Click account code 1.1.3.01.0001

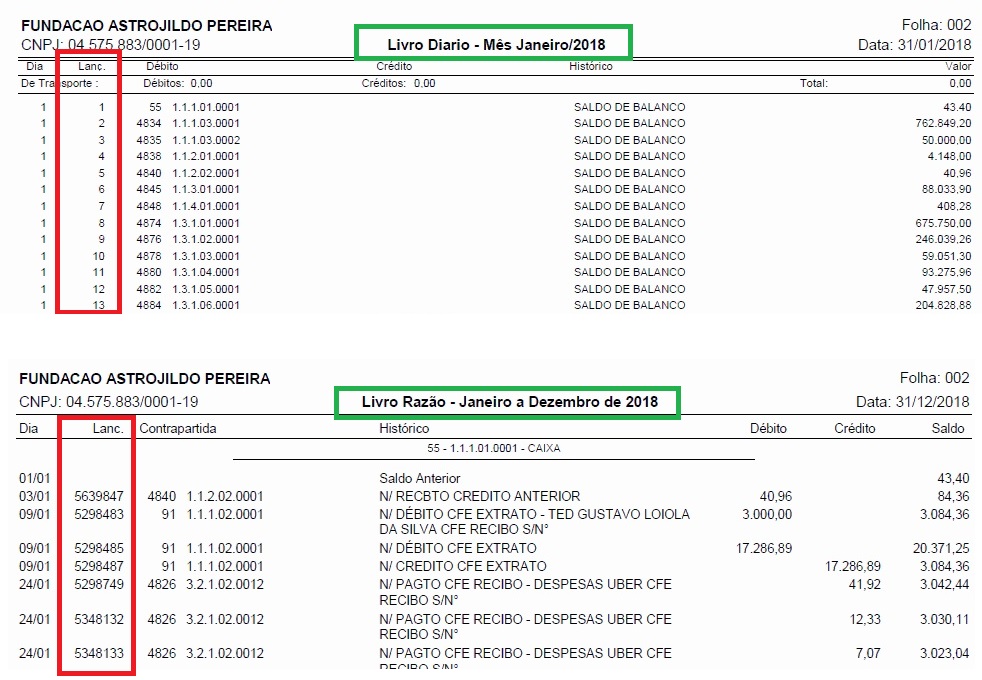(206, 189)
